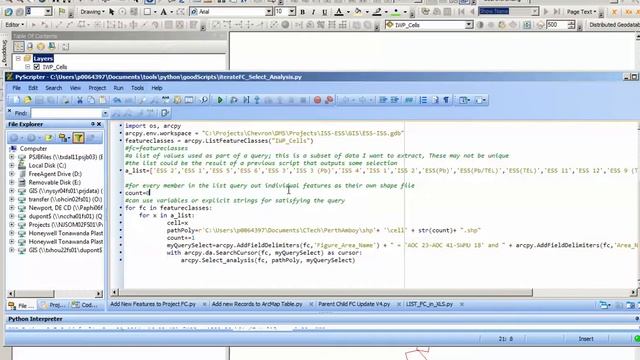Toggle special characters paragraph-mark icon

(x=446, y=100)
